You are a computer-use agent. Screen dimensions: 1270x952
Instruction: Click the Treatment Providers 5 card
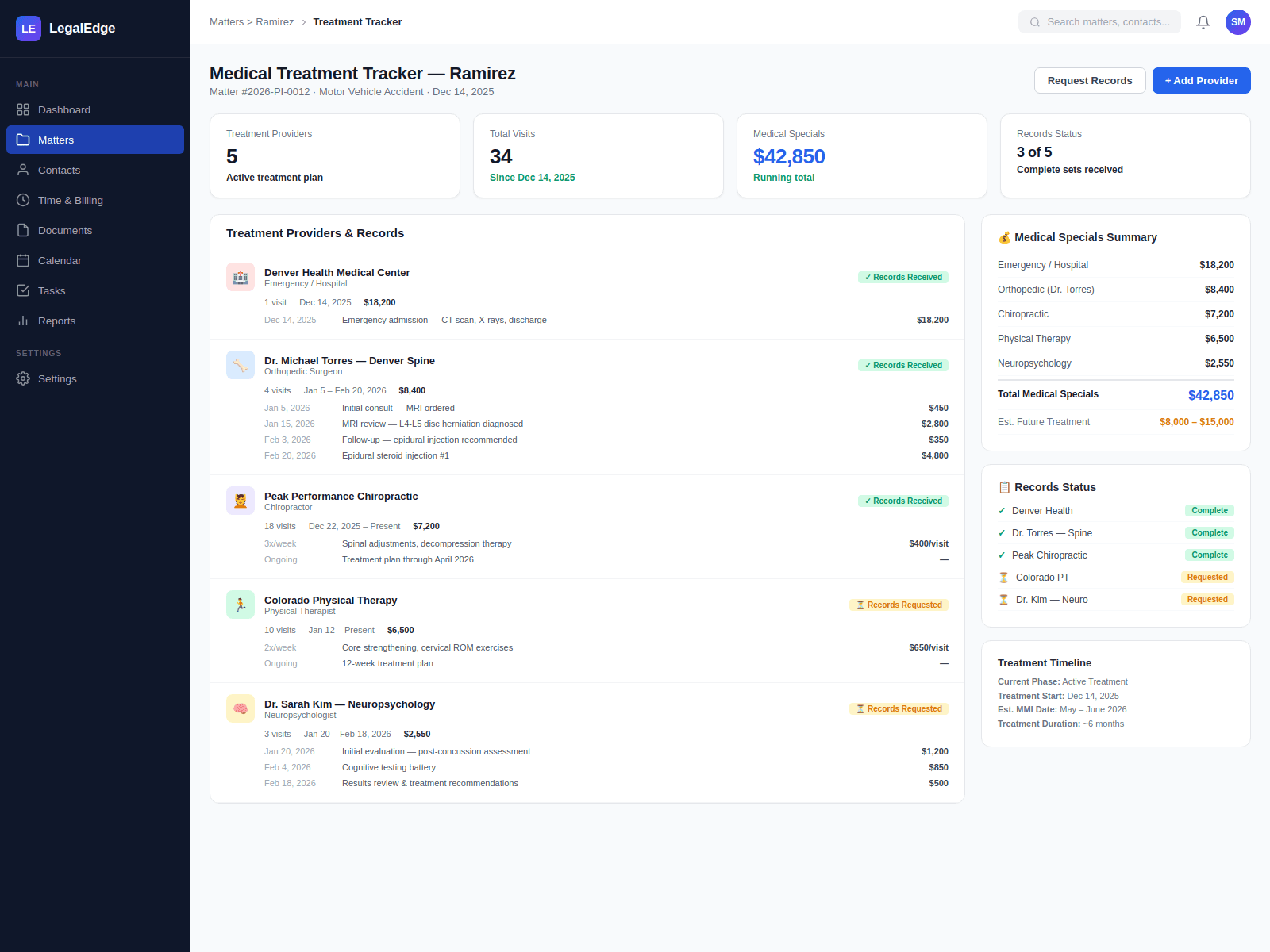[x=335, y=155]
